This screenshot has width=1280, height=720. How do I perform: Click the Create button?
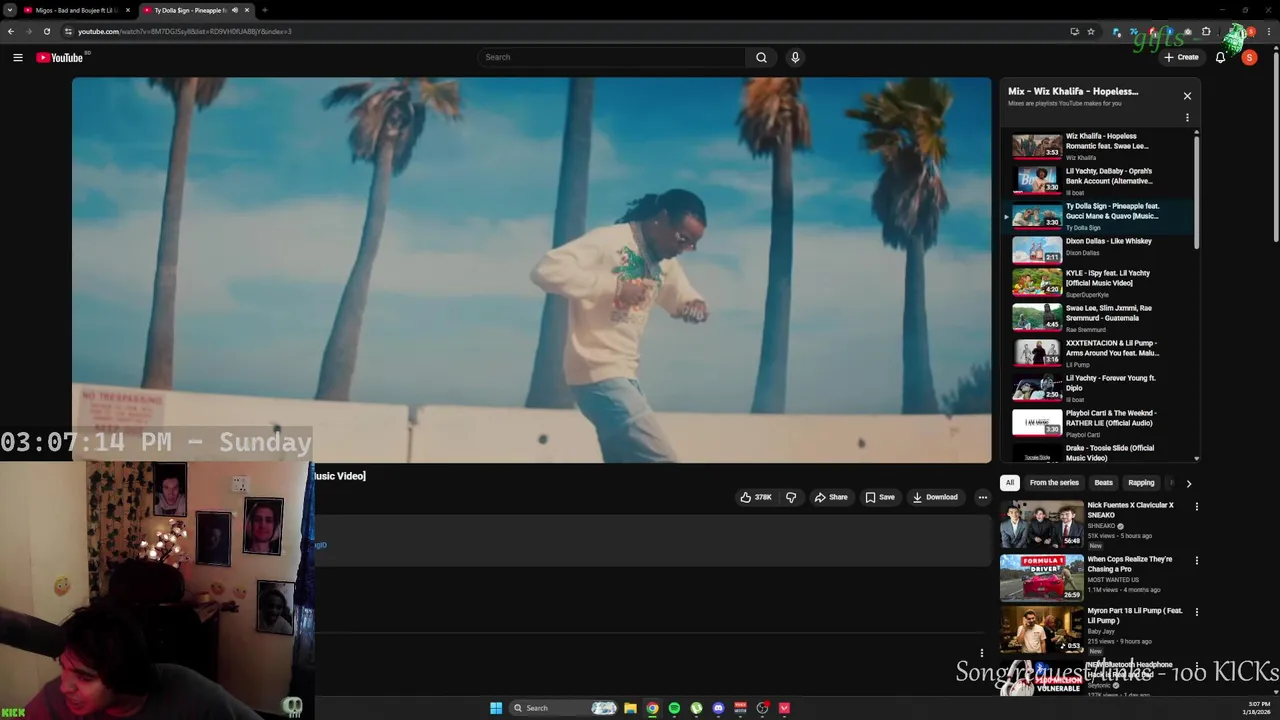1181,57
